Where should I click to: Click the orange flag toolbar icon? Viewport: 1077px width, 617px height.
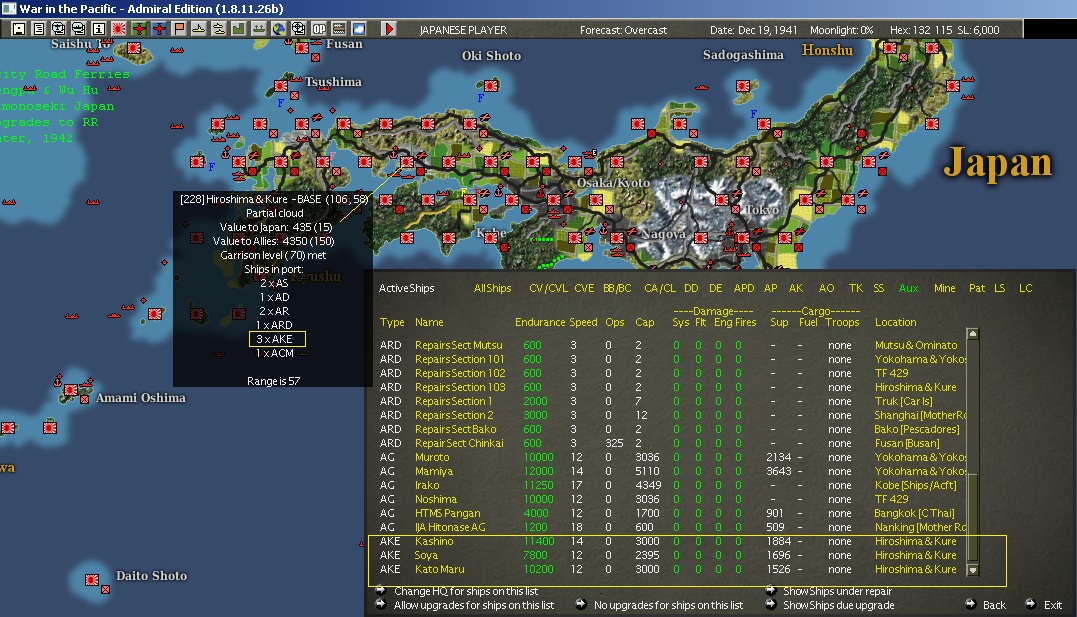pyautogui.click(x=179, y=29)
